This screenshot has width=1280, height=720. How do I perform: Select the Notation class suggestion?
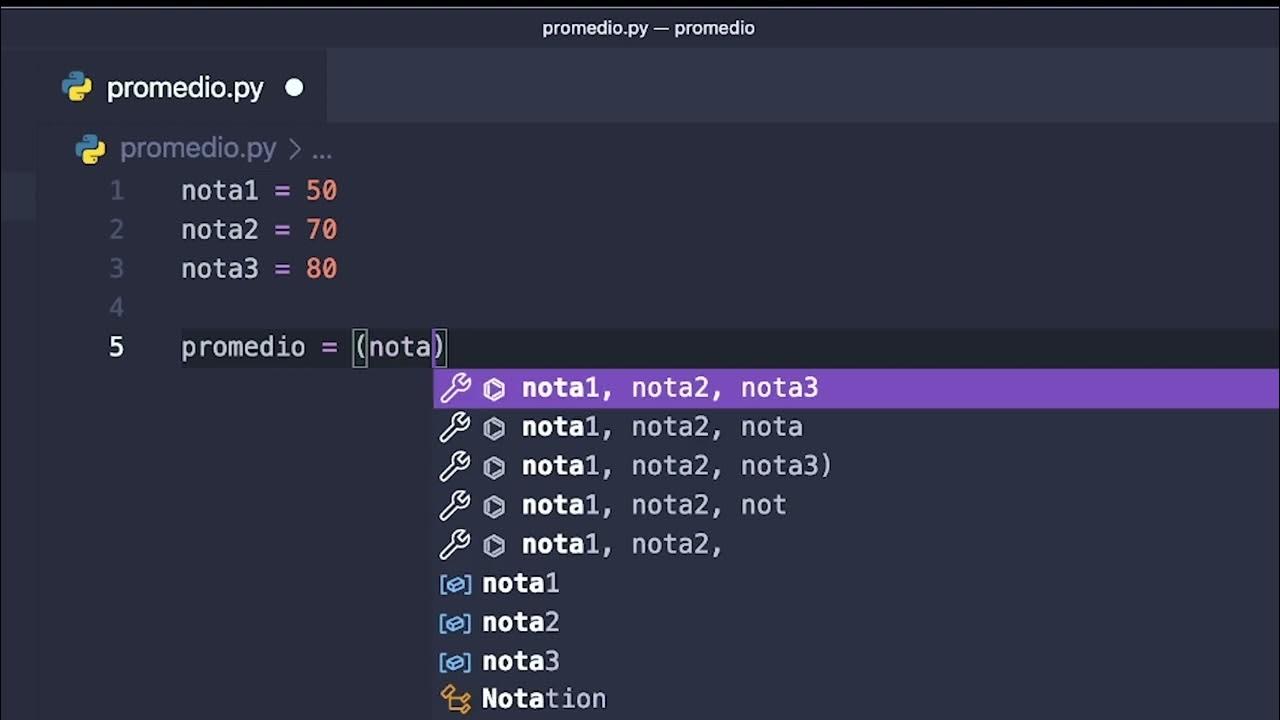click(856, 699)
